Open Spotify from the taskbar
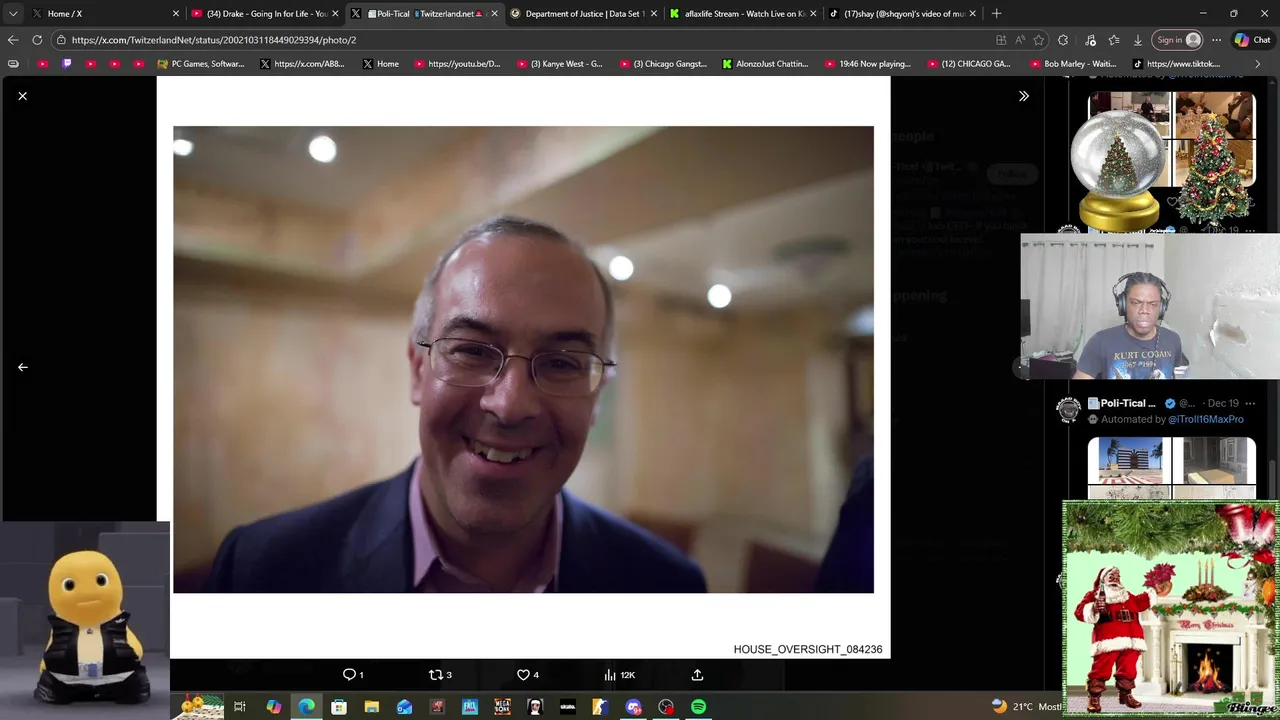 click(x=699, y=707)
